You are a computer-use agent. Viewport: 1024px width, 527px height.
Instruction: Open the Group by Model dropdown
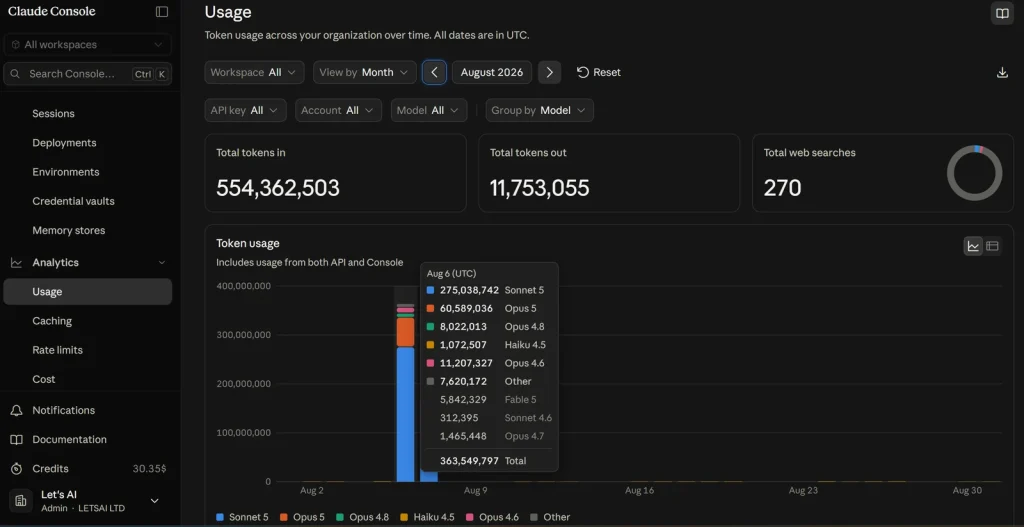coord(539,110)
